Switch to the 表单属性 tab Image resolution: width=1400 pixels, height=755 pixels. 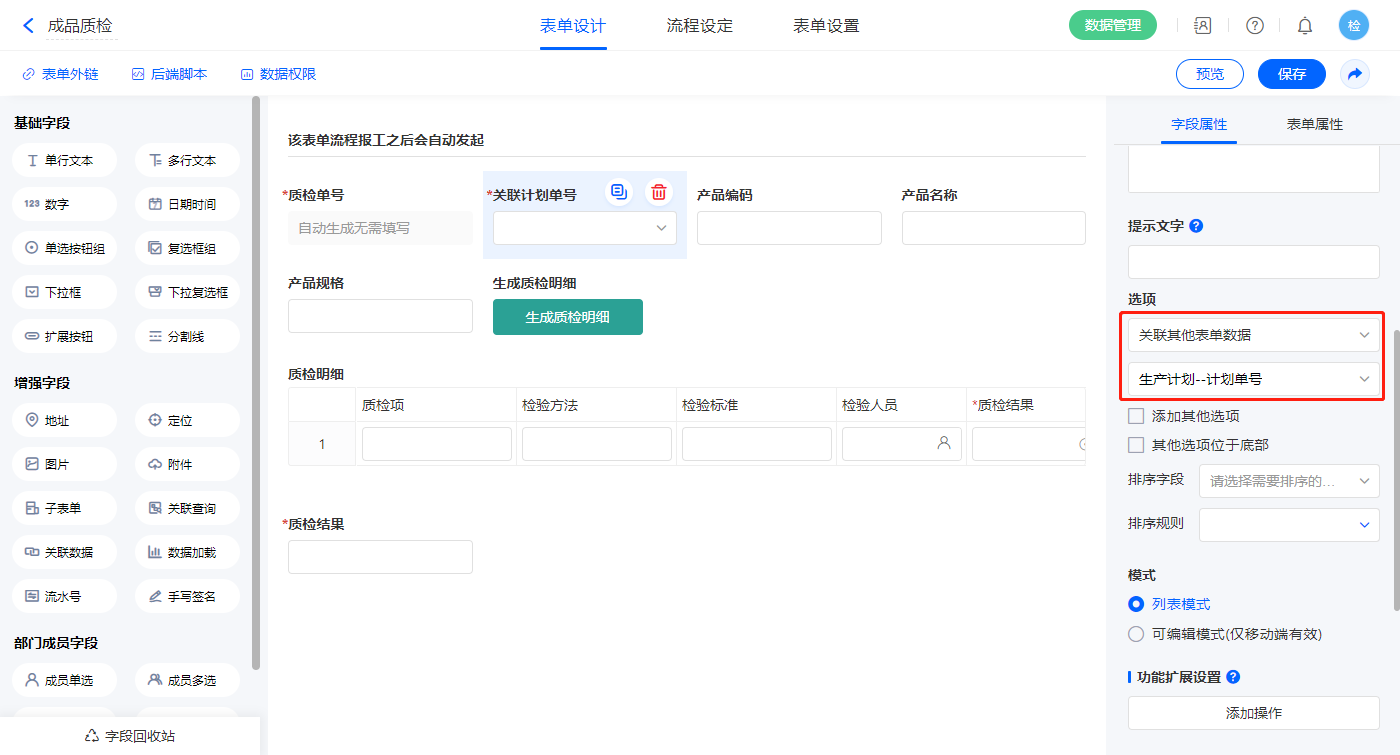pos(1314,124)
